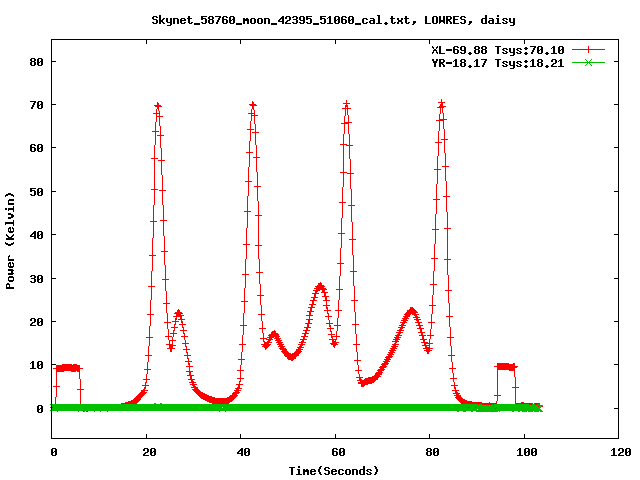Click the red peak near 42 seconds
This screenshot has width=640, height=480.
[x=253, y=105]
